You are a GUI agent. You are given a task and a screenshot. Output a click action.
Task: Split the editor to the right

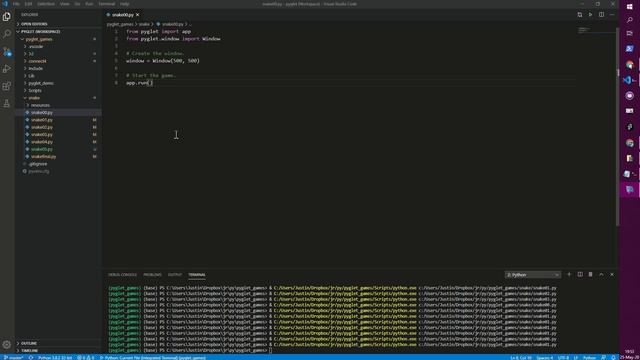(601, 15)
